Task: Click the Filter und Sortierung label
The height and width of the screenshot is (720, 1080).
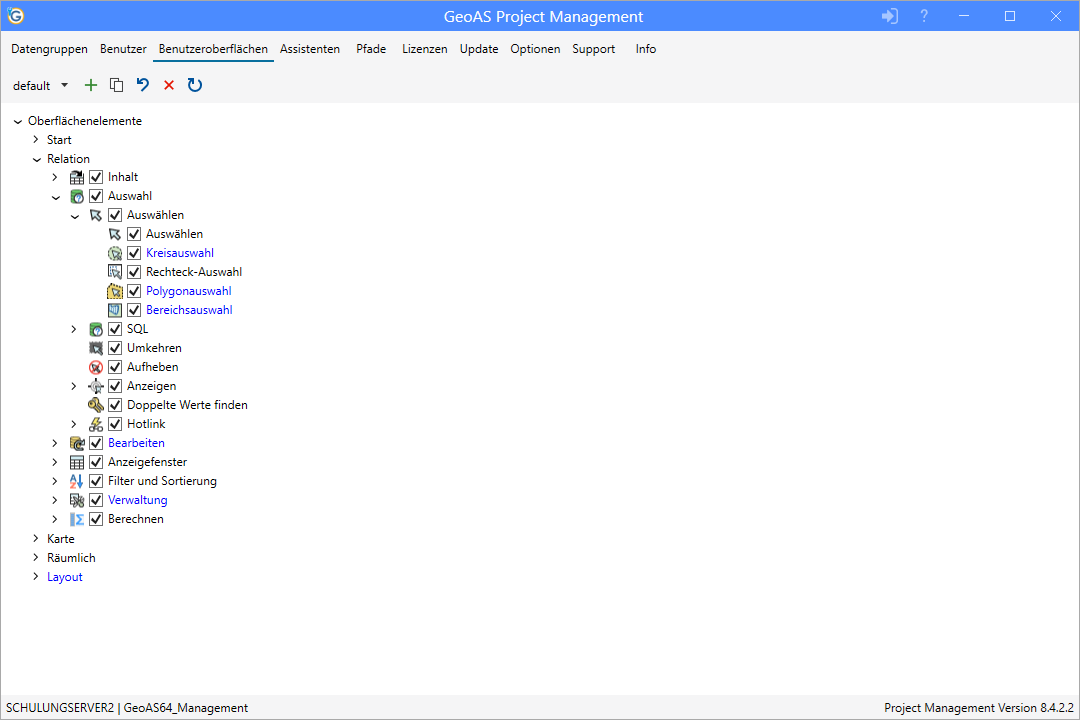Action: click(x=163, y=481)
